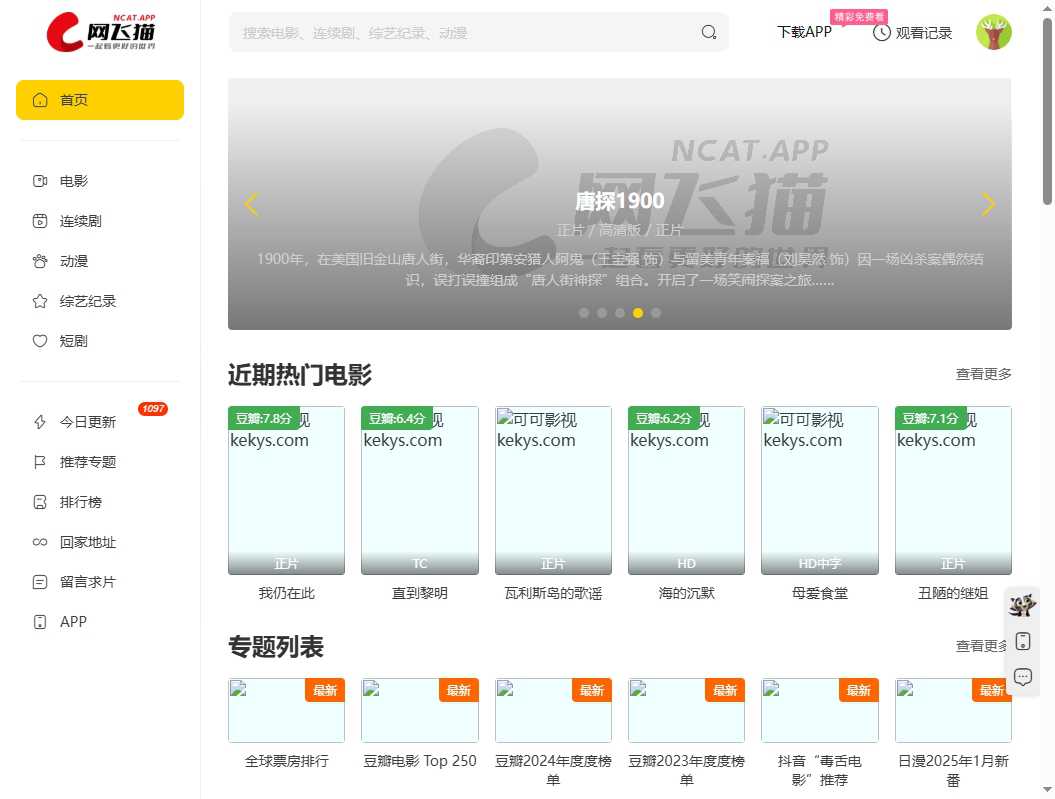Open the feedback chat bubble floating icon
Screen dimensions: 1055x799
[x=1022, y=676]
